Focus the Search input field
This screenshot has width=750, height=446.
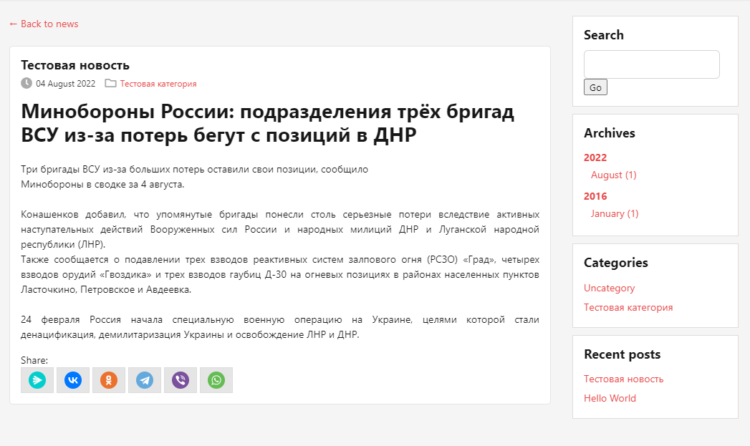click(651, 65)
